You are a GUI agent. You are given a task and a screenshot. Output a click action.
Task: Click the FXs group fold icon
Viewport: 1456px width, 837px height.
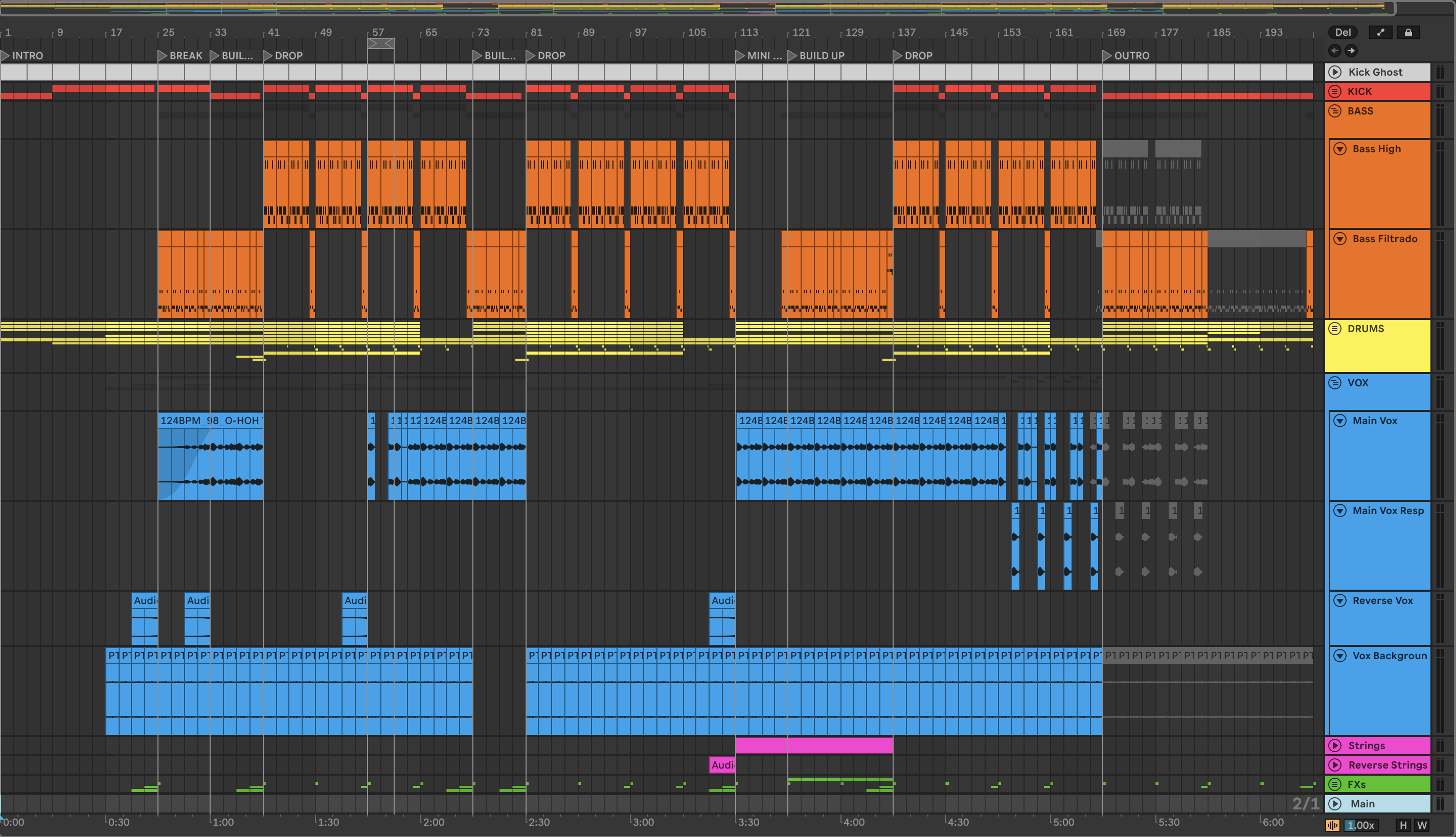[1335, 784]
